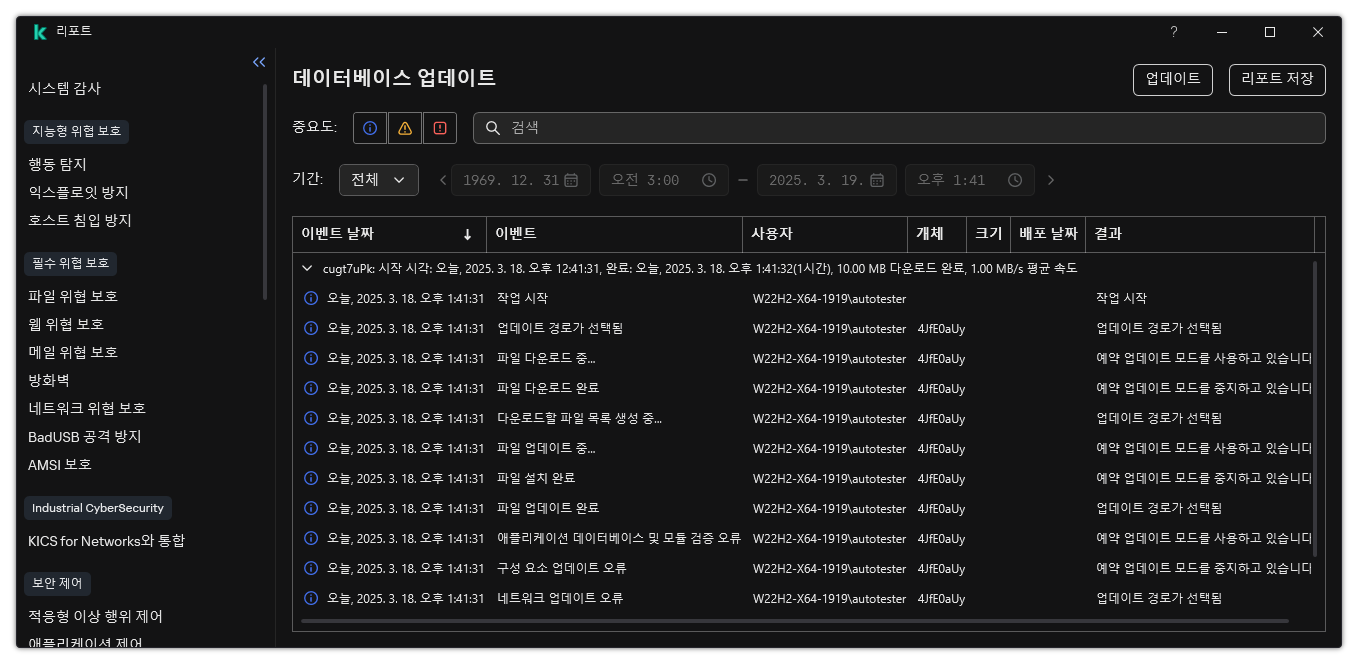
Task: Open the 전체 period dropdown
Action: click(x=379, y=180)
